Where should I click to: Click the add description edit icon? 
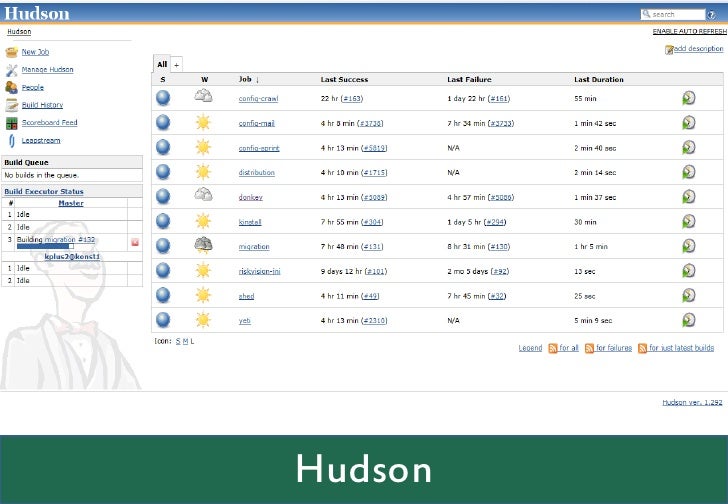[669, 50]
